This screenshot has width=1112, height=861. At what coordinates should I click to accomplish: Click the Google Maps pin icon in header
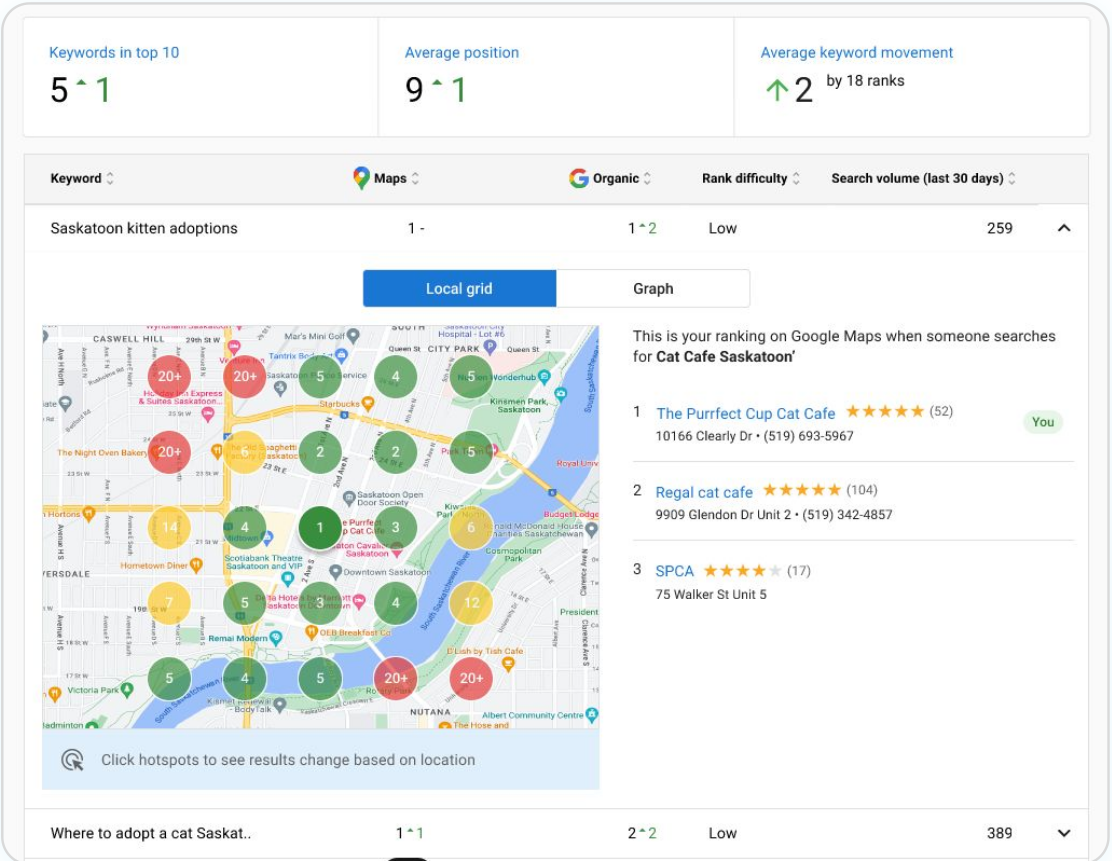(362, 178)
